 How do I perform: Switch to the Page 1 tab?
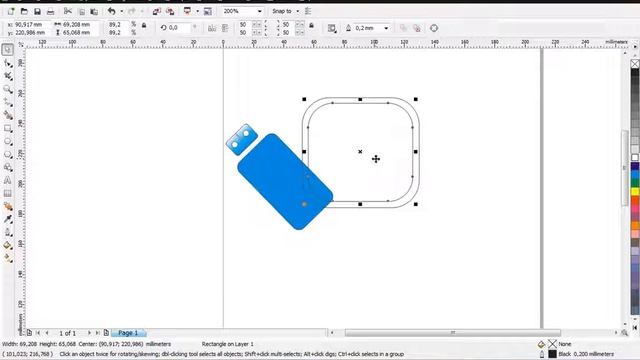pos(128,333)
